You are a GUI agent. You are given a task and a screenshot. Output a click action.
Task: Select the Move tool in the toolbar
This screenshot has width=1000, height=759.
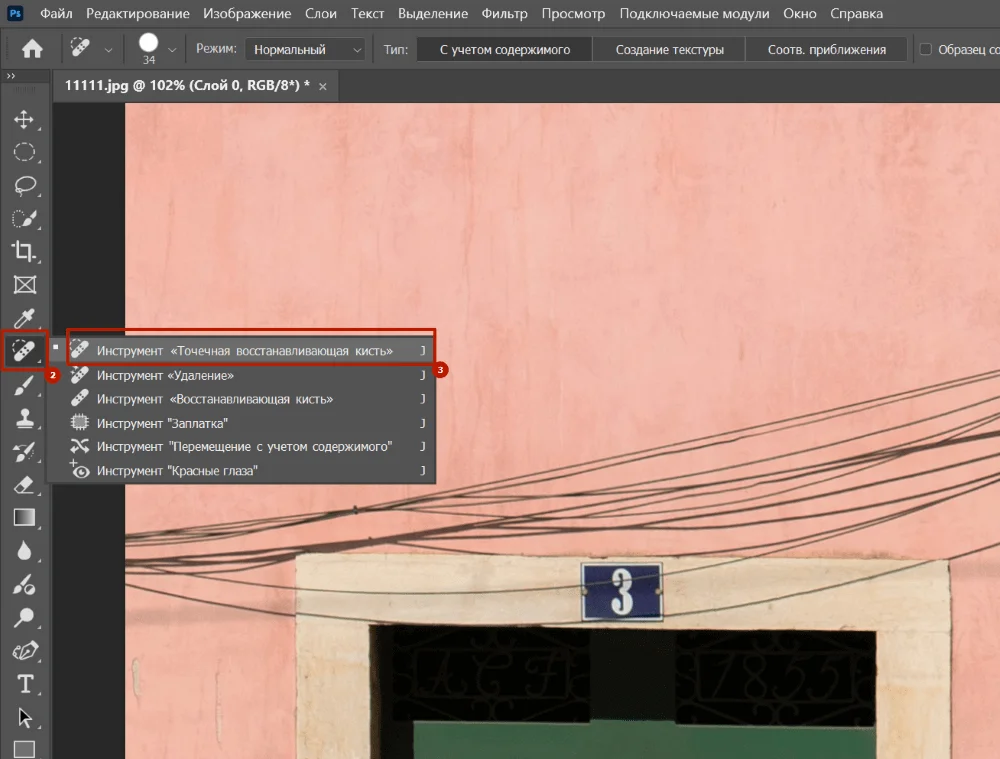[23, 120]
